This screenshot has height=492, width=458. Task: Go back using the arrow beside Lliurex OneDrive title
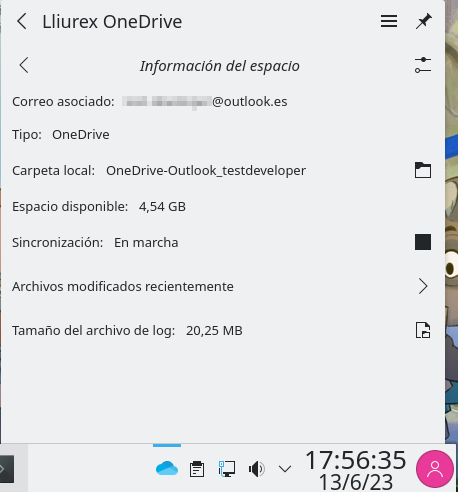click(22, 21)
